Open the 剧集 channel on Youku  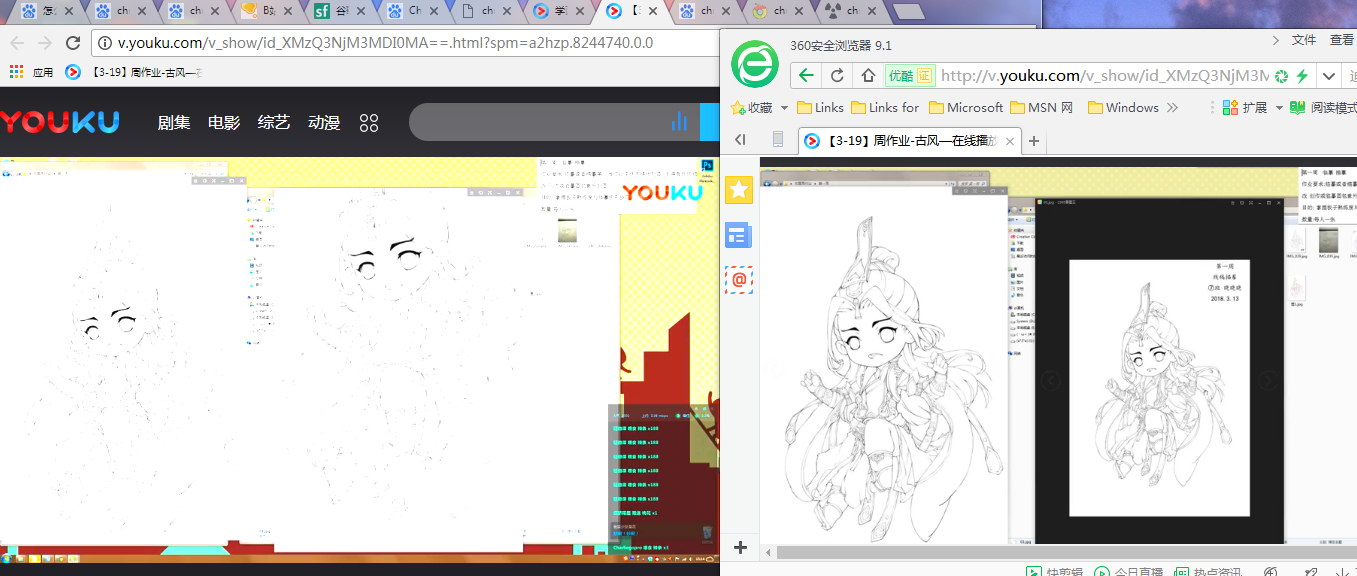click(x=174, y=123)
